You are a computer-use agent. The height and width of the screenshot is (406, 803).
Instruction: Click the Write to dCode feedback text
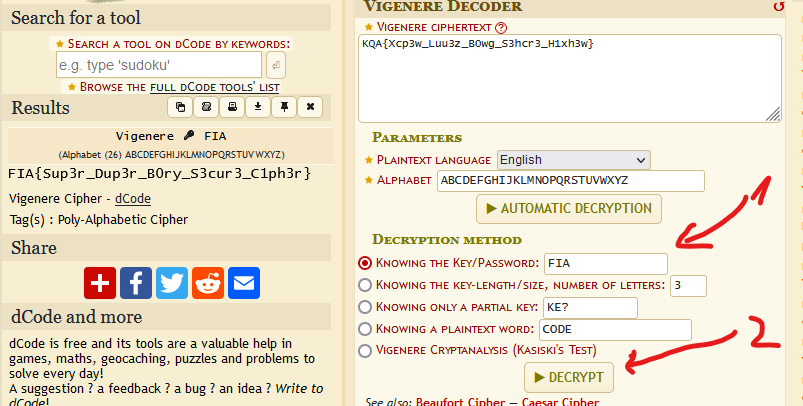click(x=300, y=389)
